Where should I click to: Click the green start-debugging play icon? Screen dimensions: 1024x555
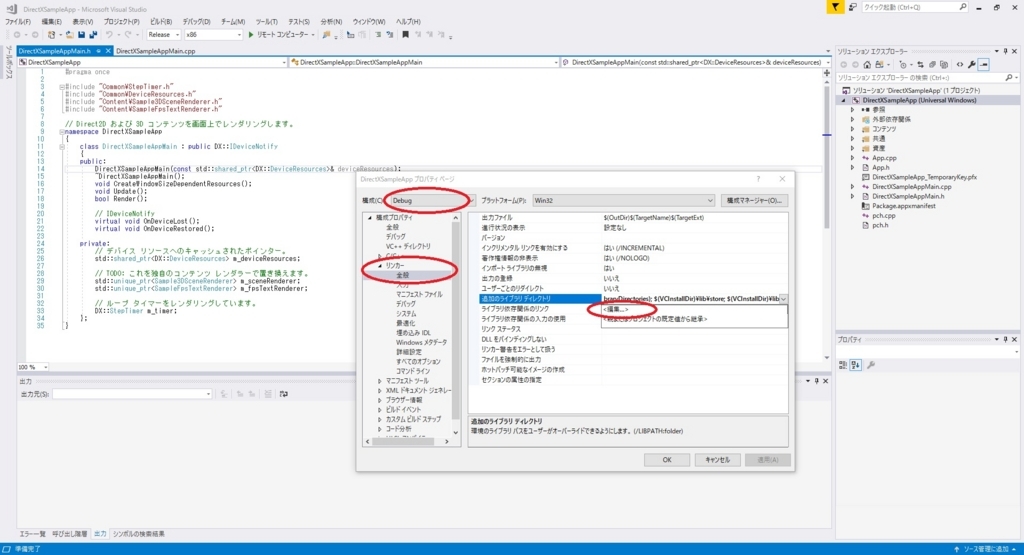(x=250, y=35)
